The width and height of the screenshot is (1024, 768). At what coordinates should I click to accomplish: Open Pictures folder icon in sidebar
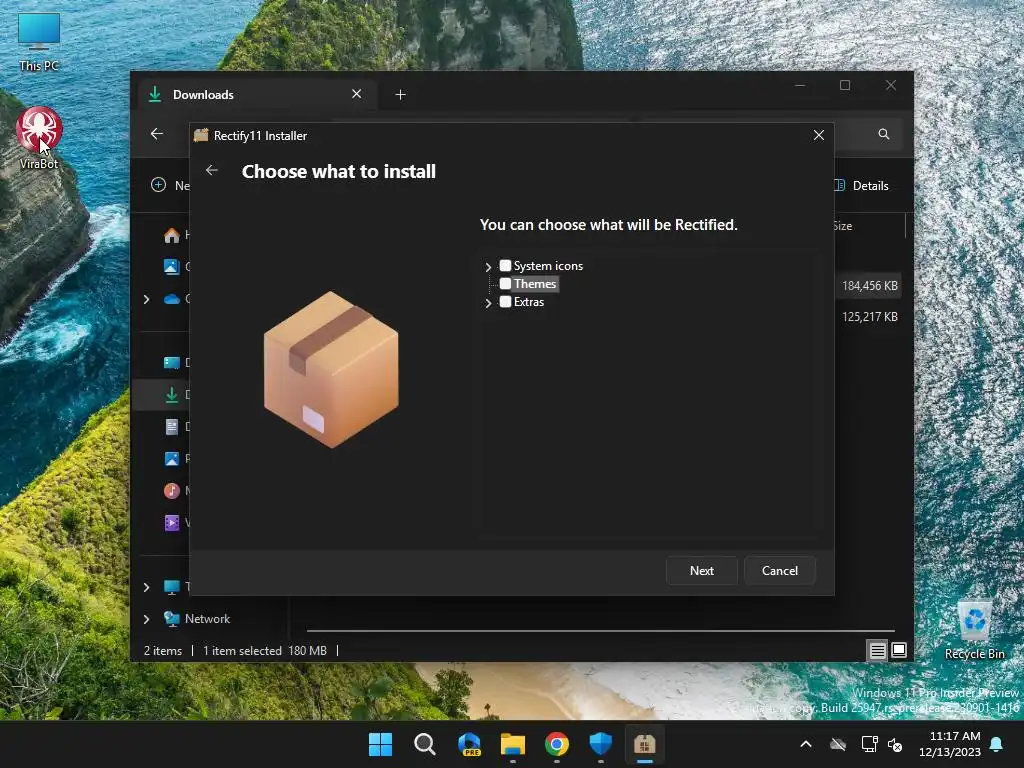(172, 458)
